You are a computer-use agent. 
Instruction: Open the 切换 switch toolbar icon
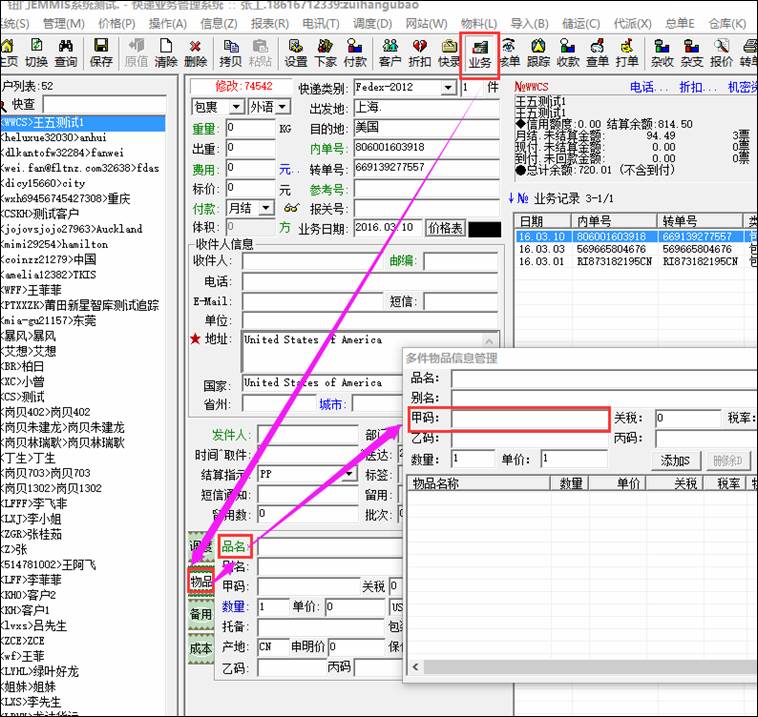tap(36, 53)
